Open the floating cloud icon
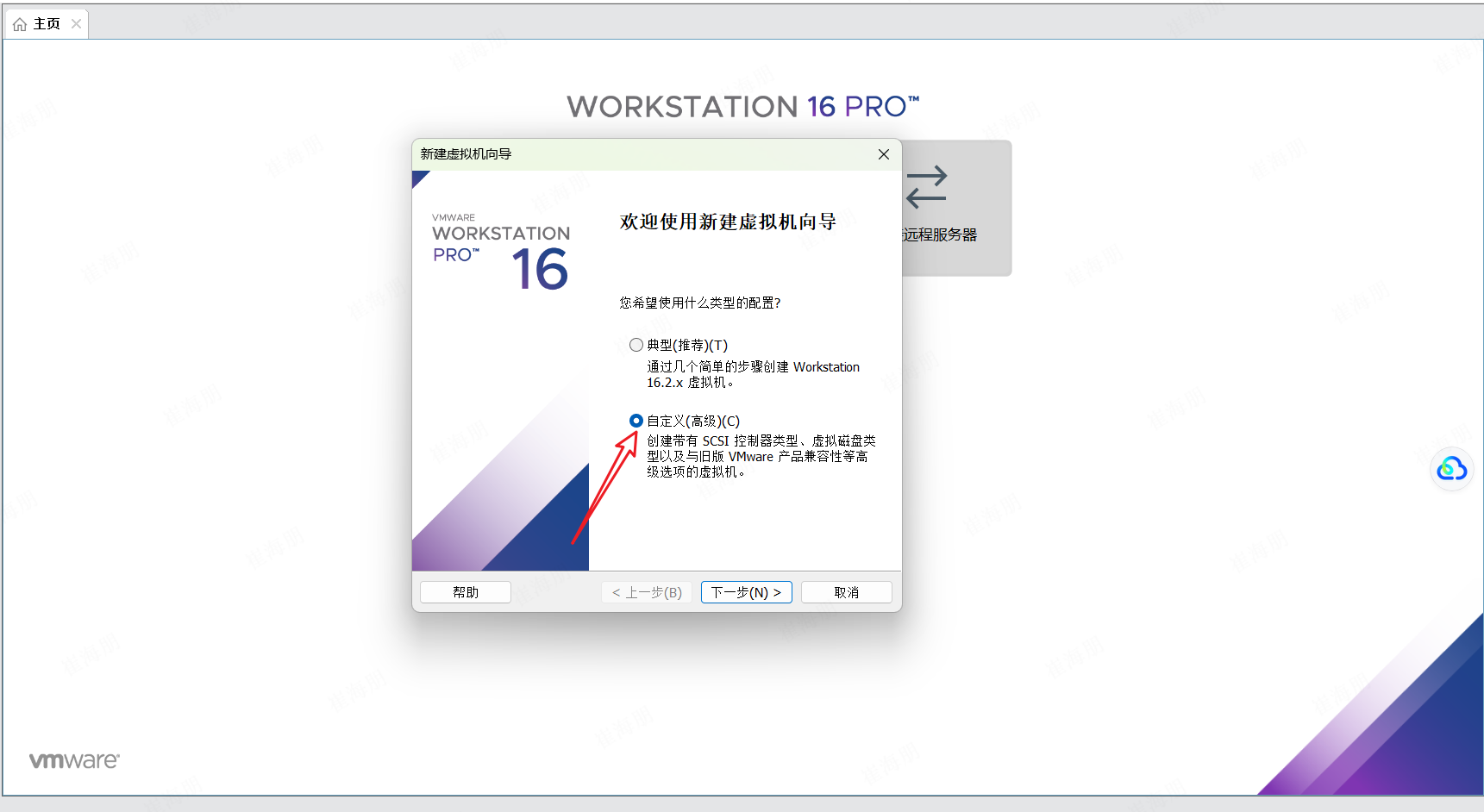 (x=1452, y=469)
